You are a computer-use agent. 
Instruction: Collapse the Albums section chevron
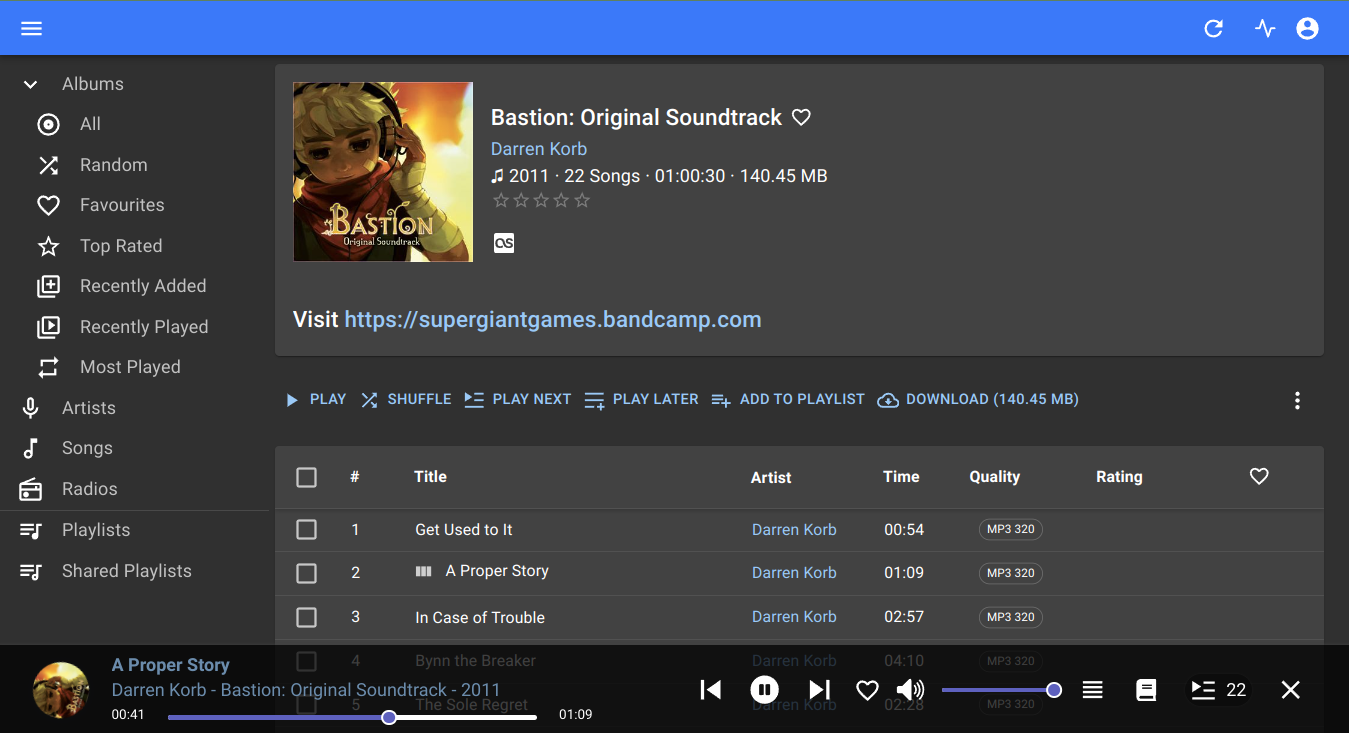30,85
